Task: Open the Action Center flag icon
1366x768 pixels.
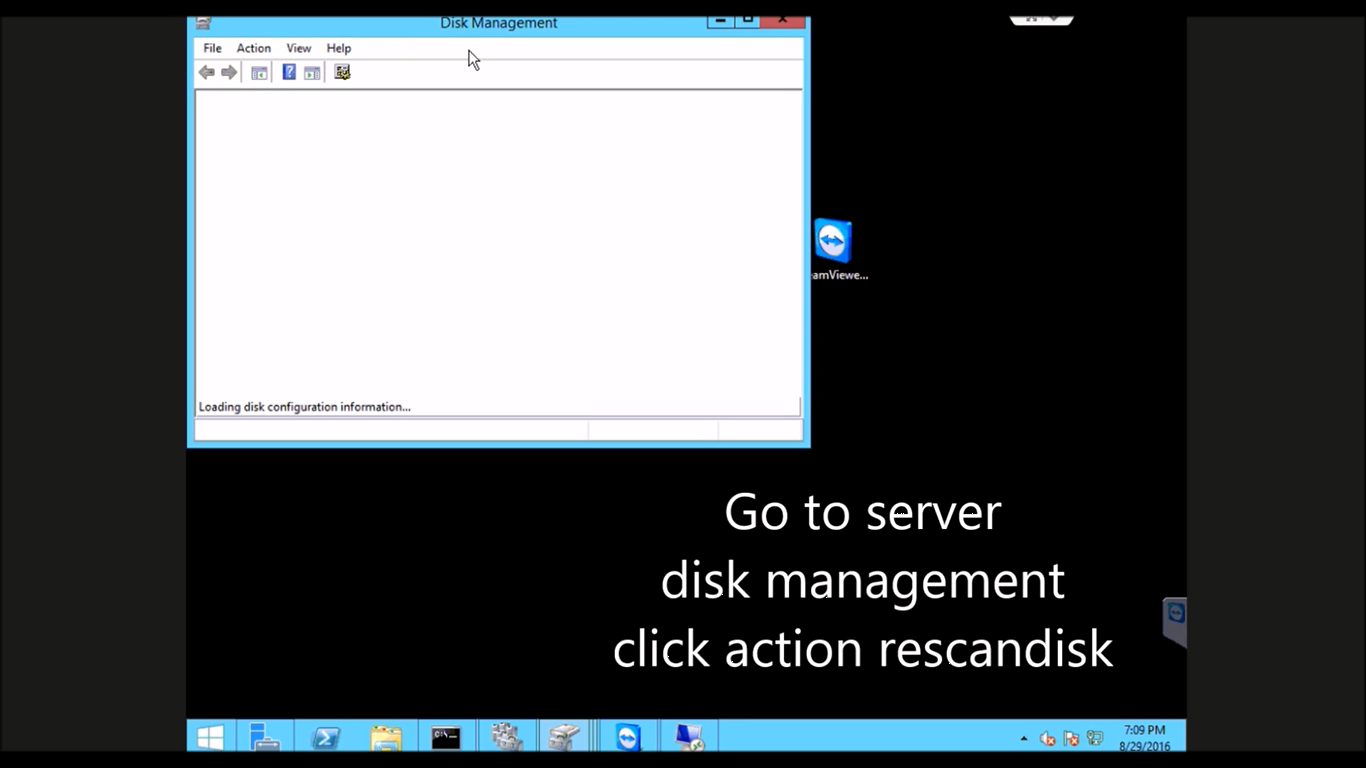Action: tap(1069, 739)
